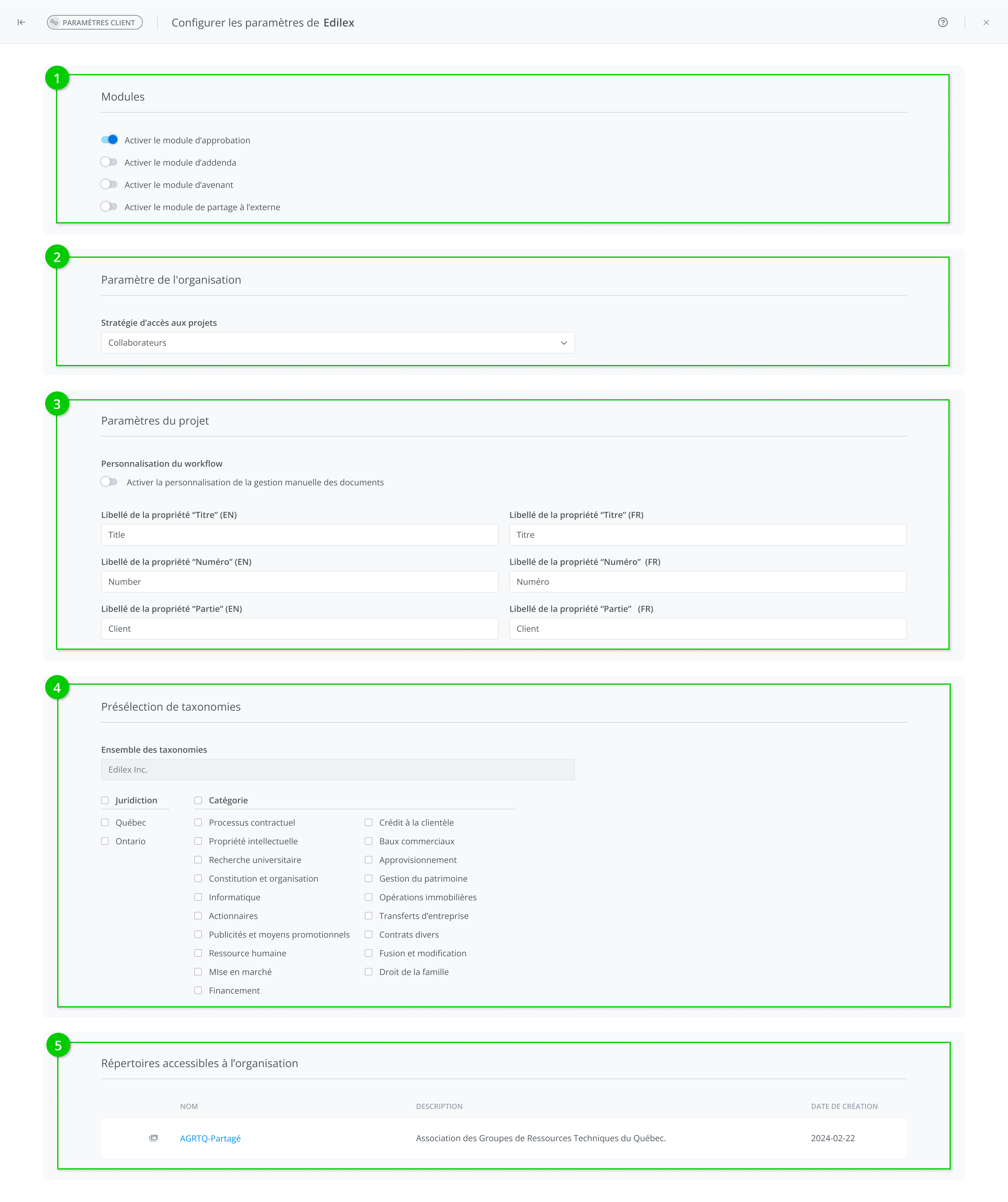Click the help question mark icon
1008x1202 pixels.
[943, 22]
